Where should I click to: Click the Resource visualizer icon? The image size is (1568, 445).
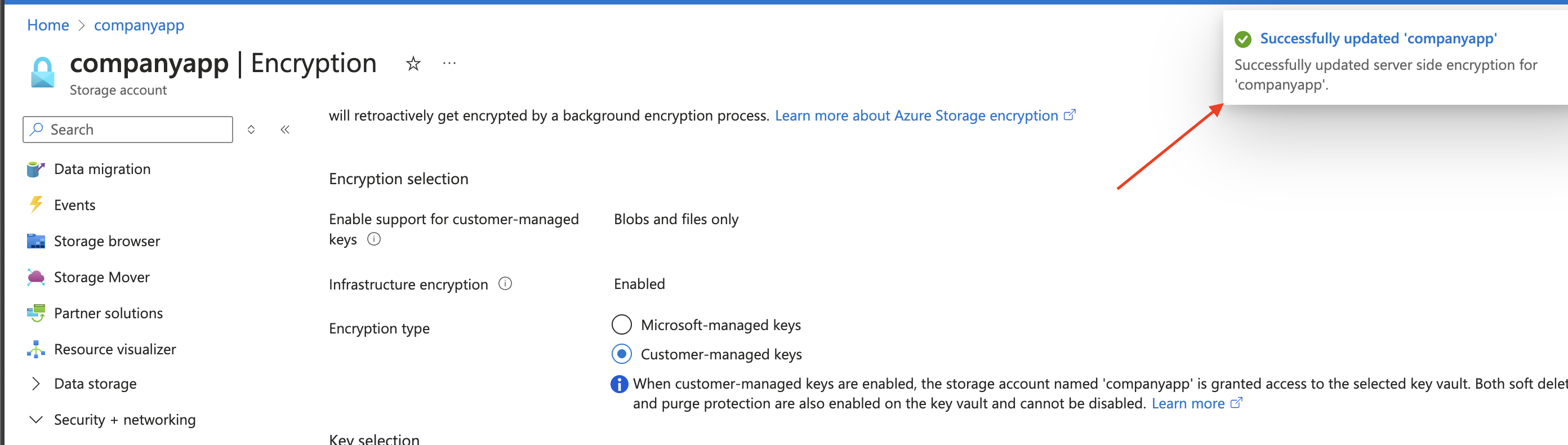pos(36,349)
